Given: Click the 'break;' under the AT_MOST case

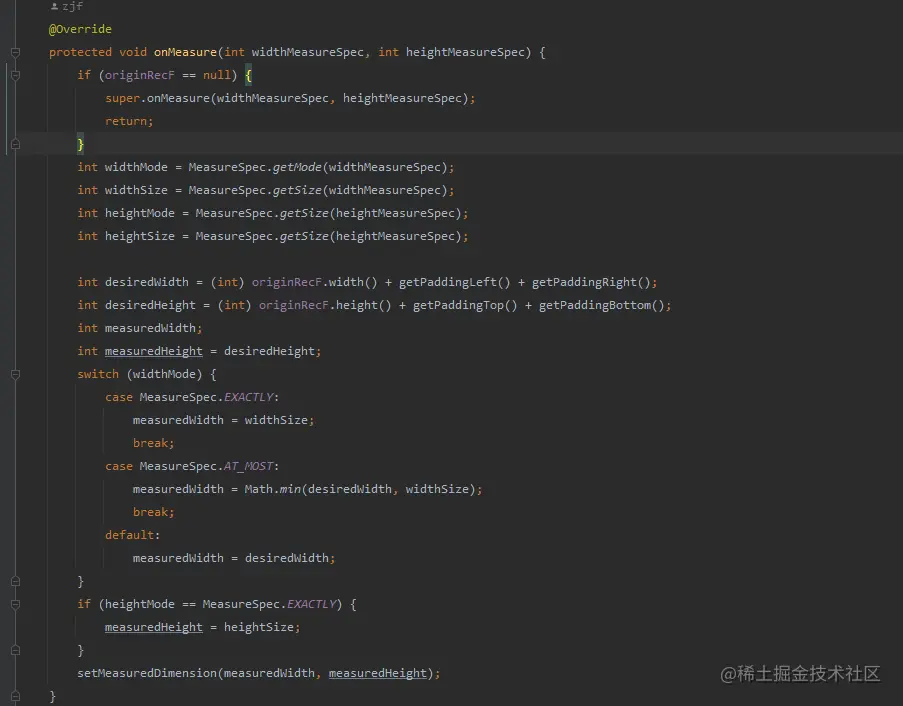Looking at the screenshot, I should coord(153,512).
